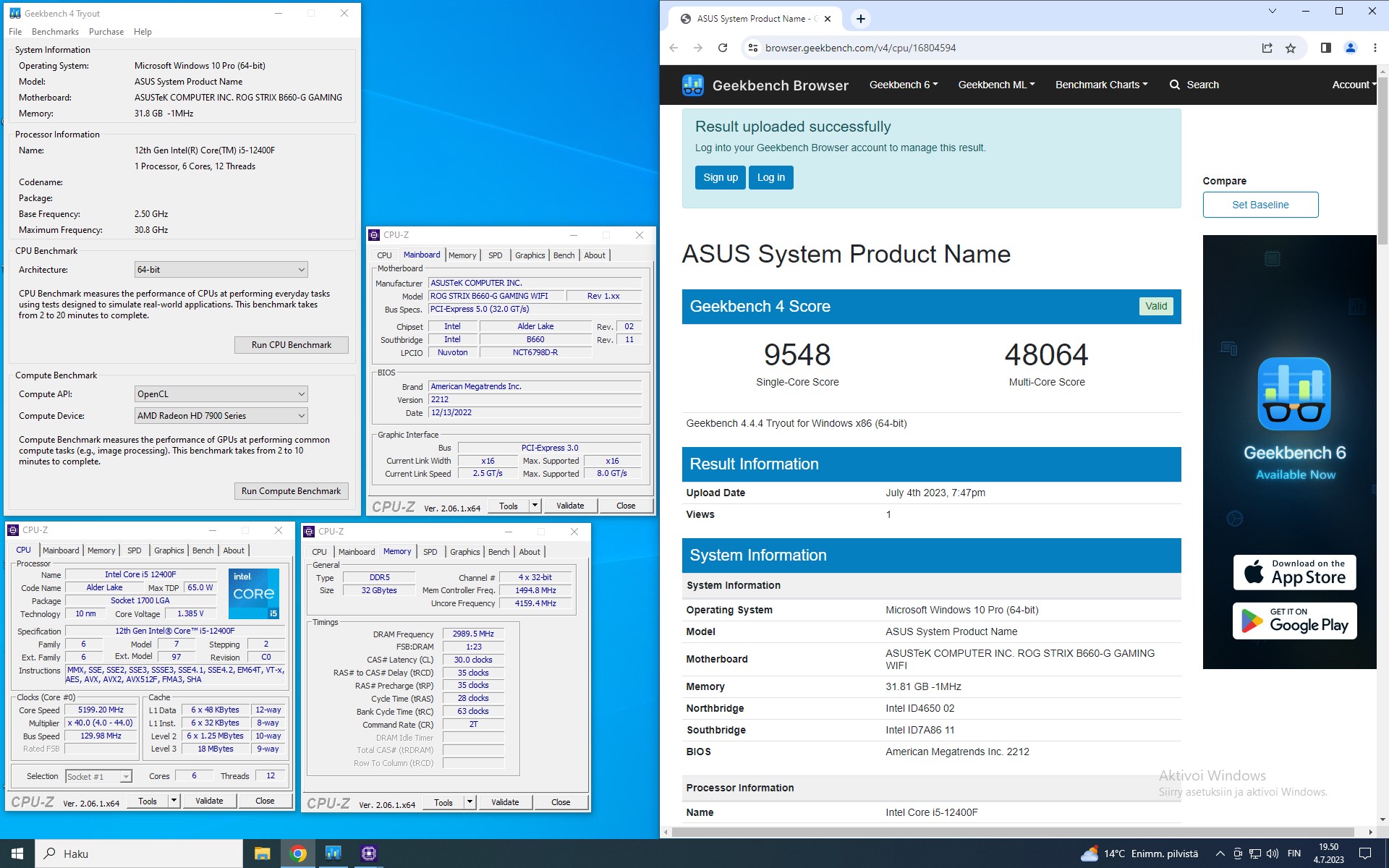The image size is (1389, 868).
Task: Open Purchase menu in Geekbench 4
Action: point(106,32)
